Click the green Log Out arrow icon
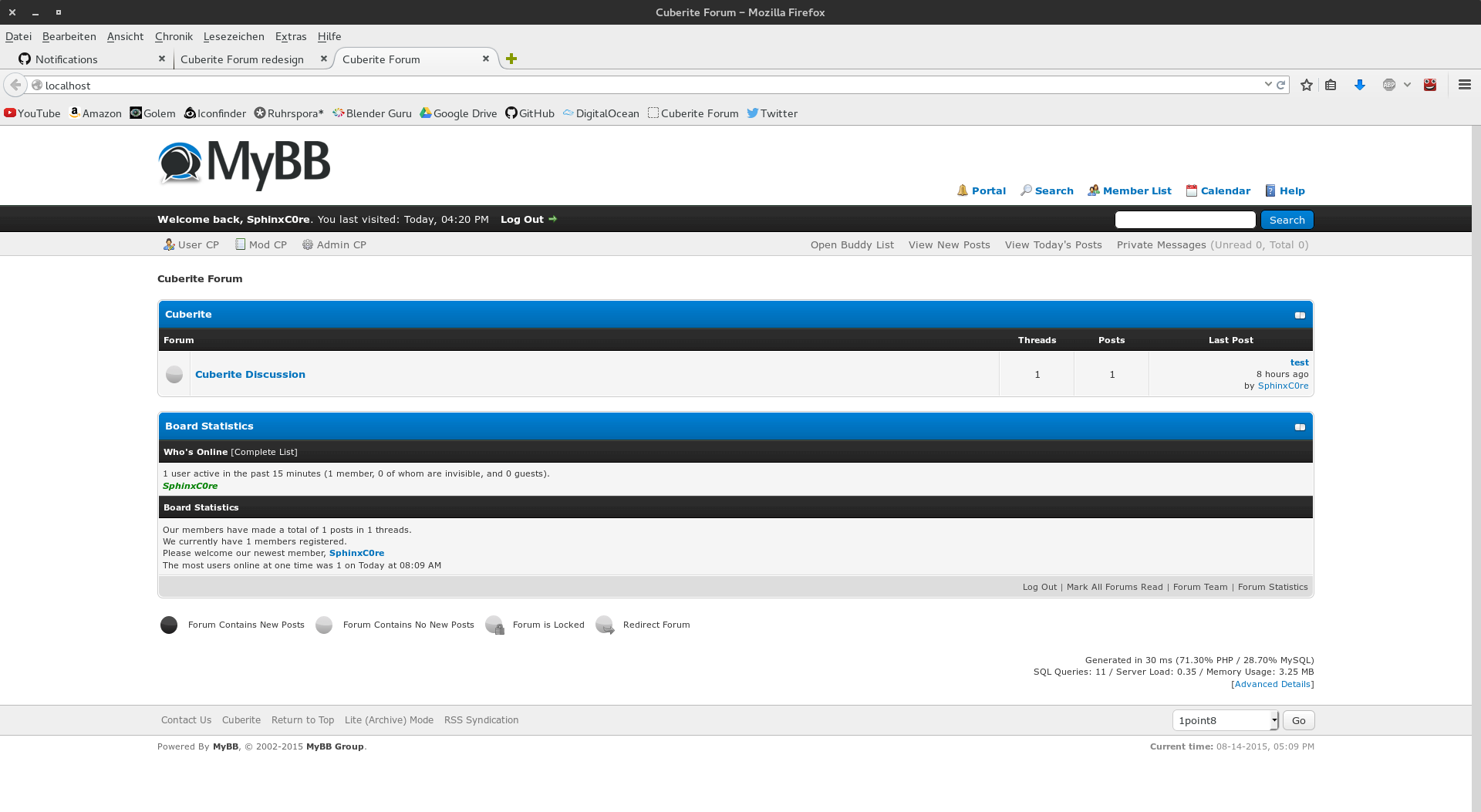1481x812 pixels. click(x=552, y=219)
